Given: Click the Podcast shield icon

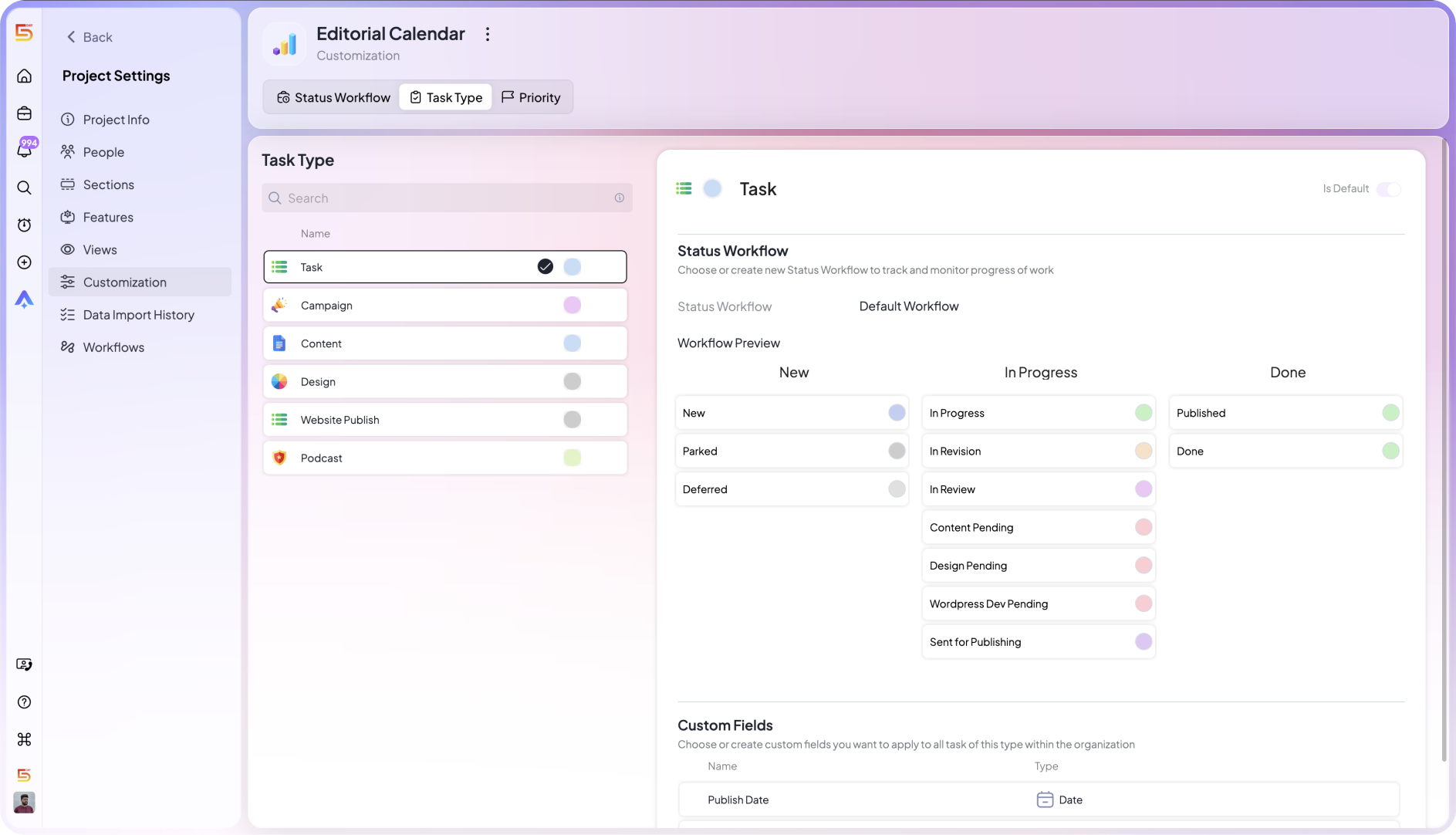Looking at the screenshot, I should pos(279,458).
